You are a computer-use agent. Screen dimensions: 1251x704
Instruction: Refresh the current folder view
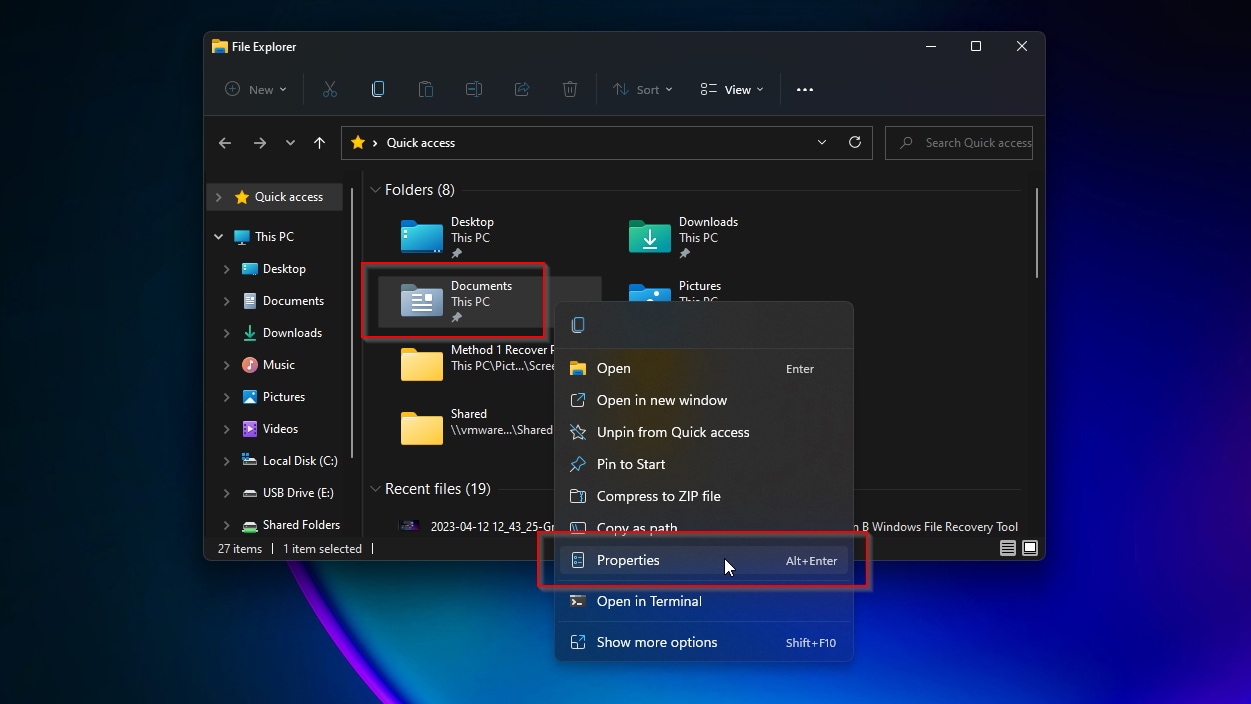pos(855,142)
